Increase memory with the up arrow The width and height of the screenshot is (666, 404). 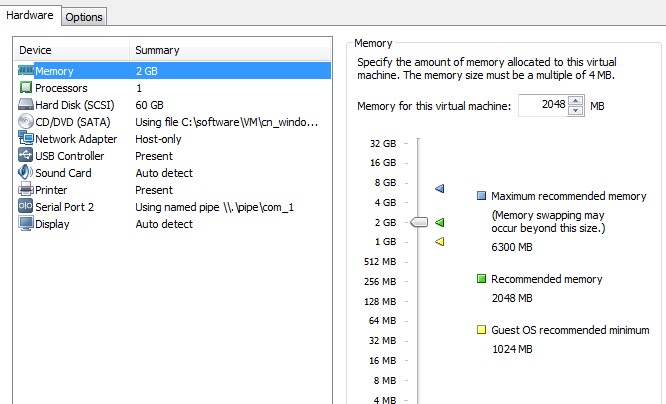pos(575,101)
